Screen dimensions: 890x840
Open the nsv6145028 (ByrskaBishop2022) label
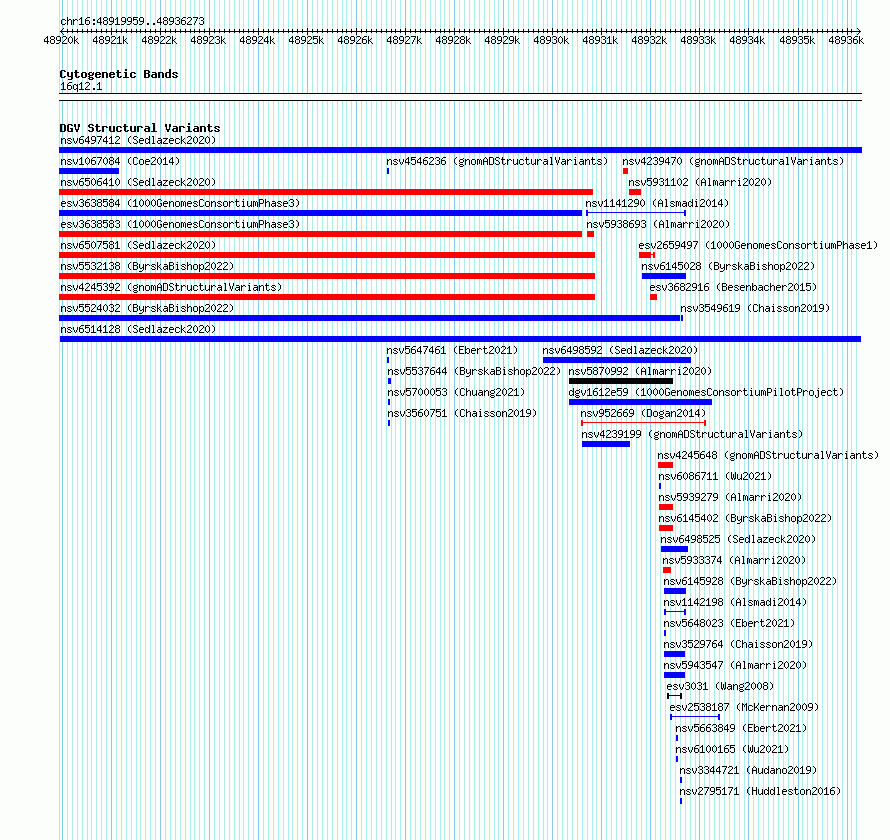coord(728,266)
